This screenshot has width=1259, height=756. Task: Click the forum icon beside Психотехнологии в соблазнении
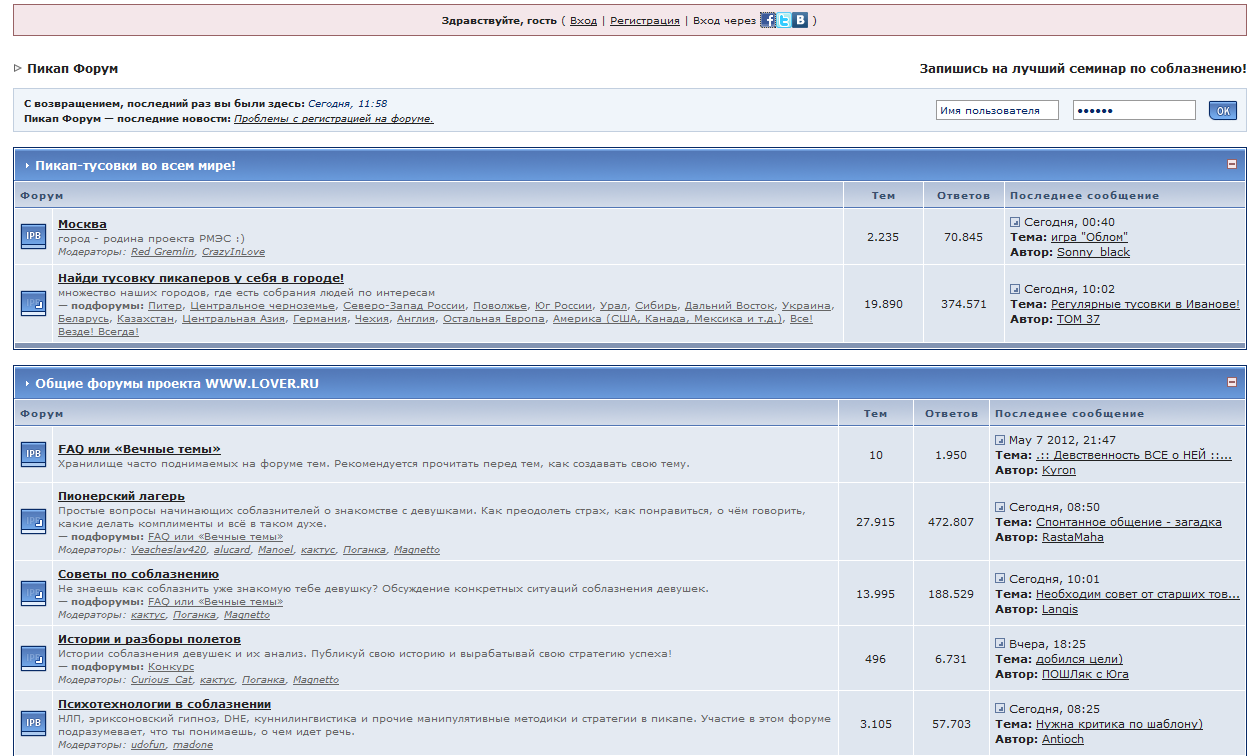pos(34,723)
